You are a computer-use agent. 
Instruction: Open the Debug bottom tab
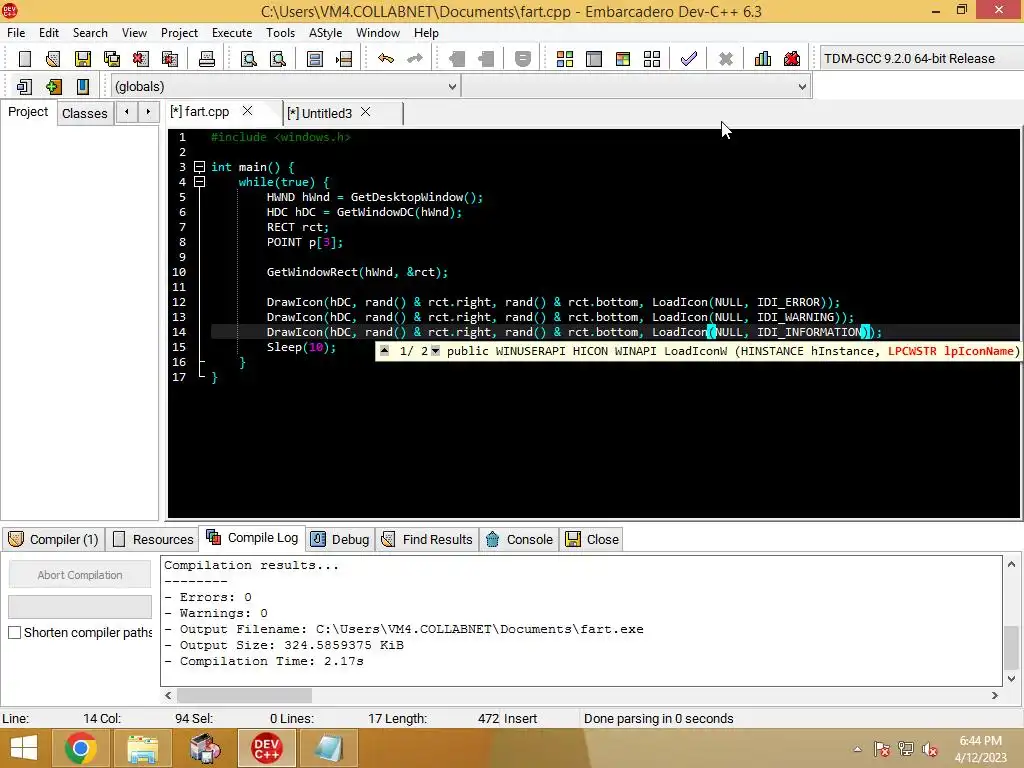pyautogui.click(x=340, y=539)
